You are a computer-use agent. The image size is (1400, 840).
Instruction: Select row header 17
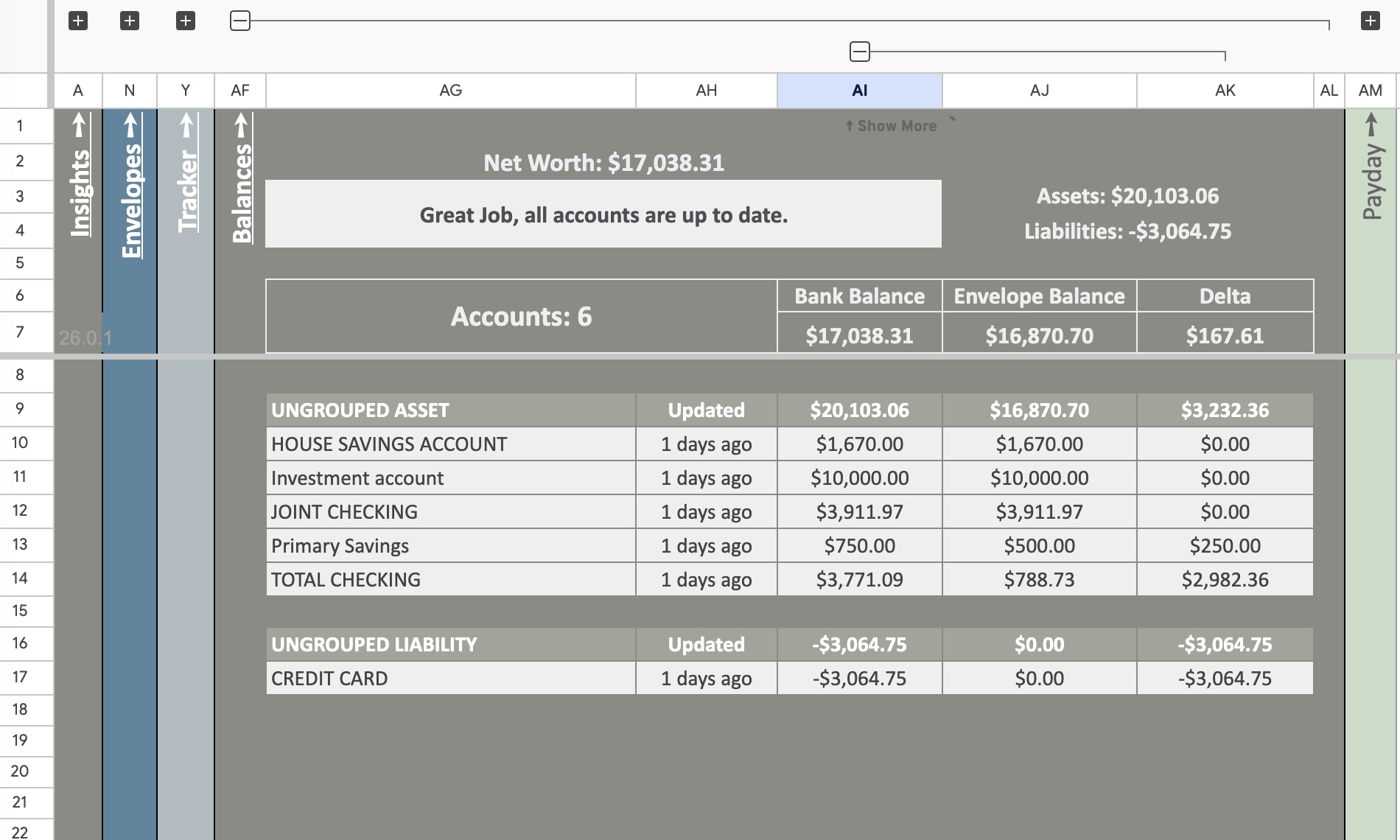(x=20, y=677)
